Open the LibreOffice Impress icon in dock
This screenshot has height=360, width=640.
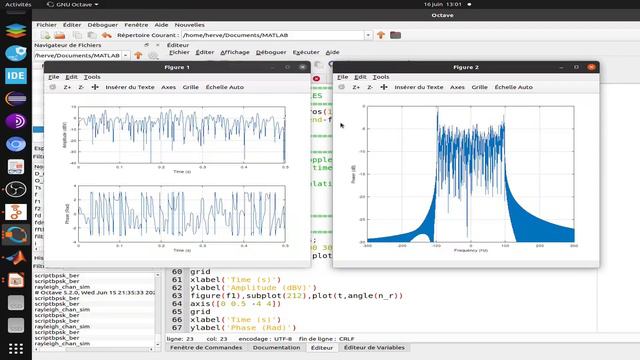pos(16,280)
